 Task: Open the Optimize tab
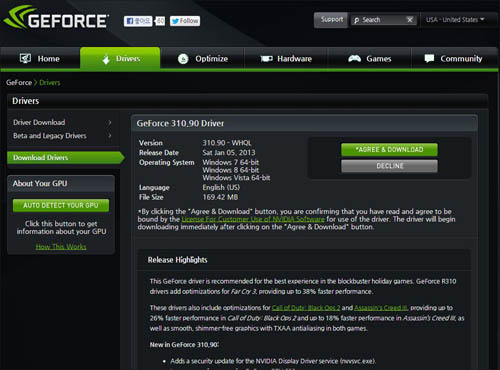coord(202,59)
